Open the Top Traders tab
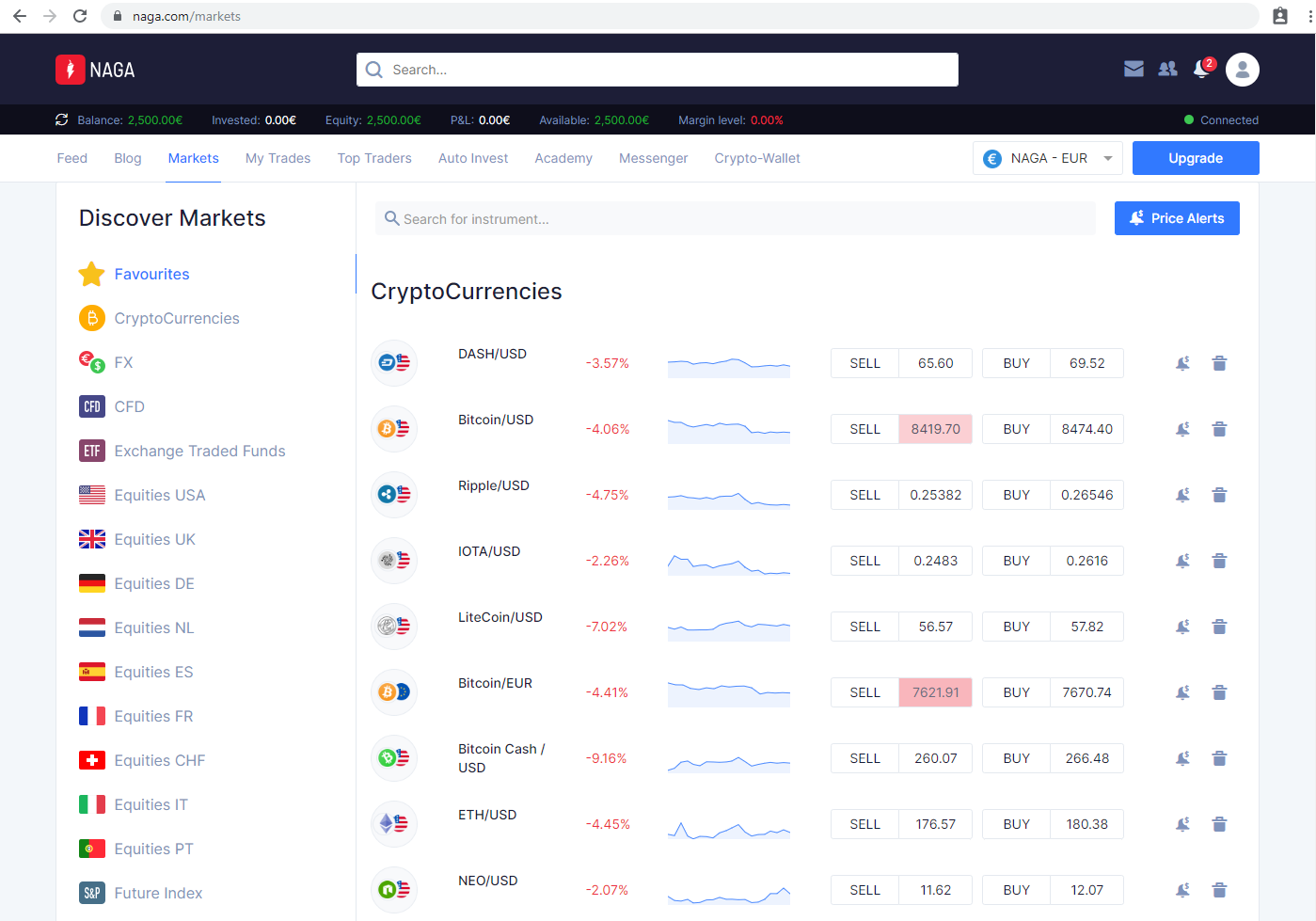This screenshot has height=921, width=1316. pos(374,158)
